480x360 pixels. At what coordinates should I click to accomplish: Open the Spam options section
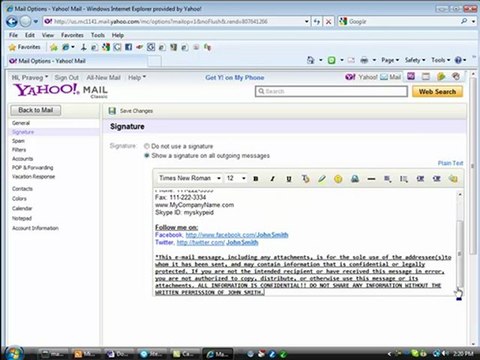(18, 141)
